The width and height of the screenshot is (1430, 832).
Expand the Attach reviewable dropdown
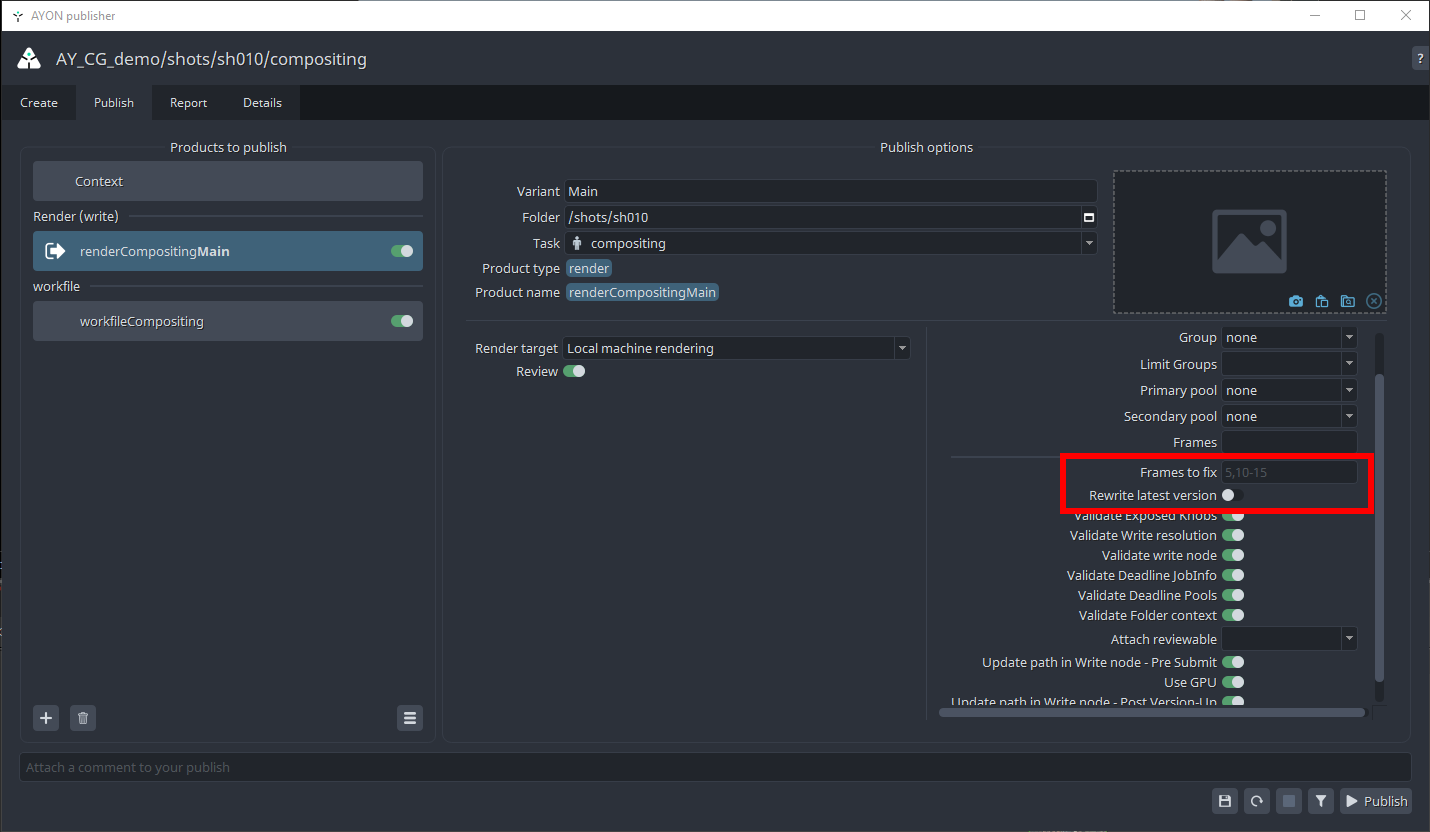coord(1290,639)
